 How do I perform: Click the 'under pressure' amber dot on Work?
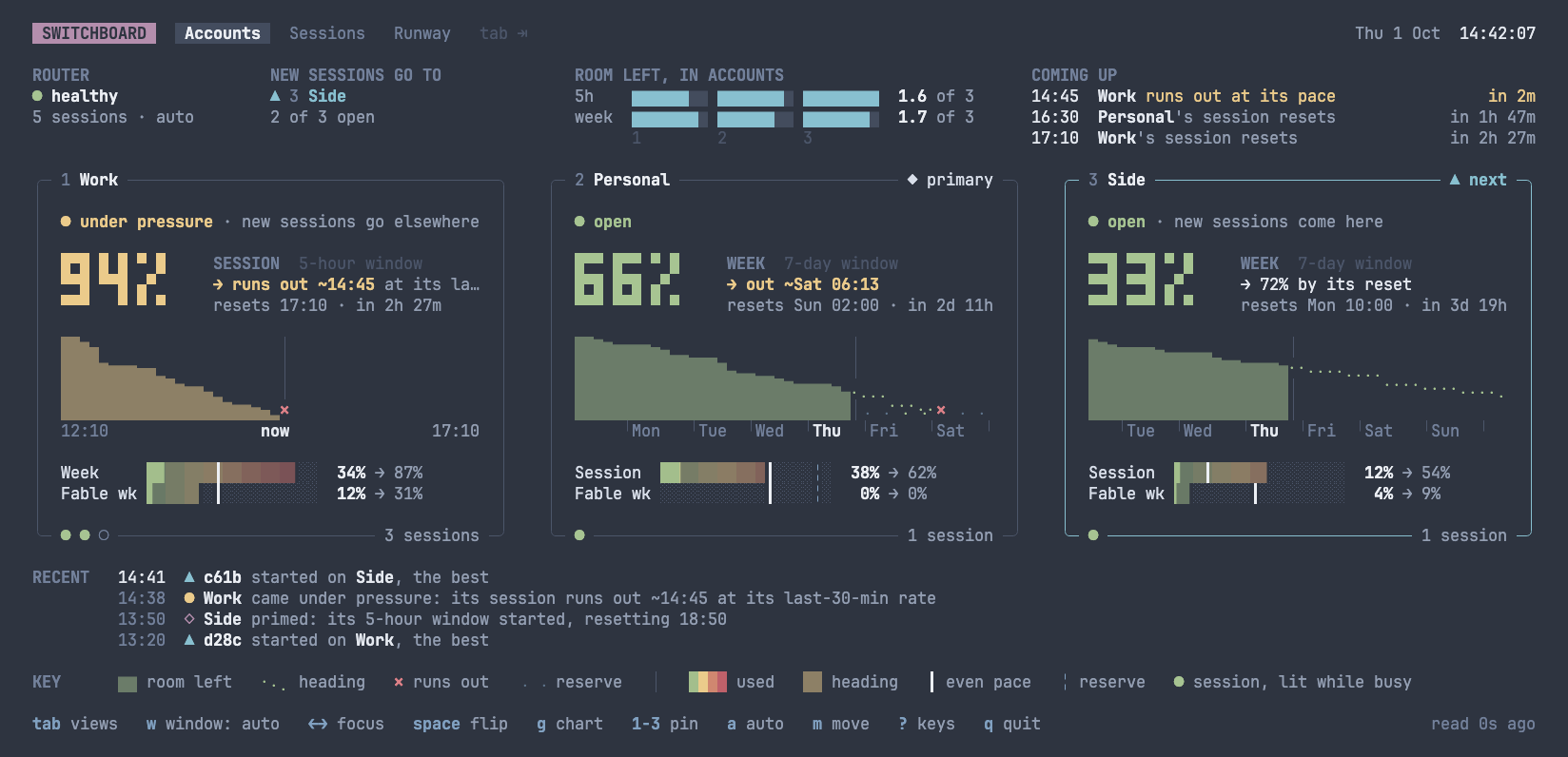(x=66, y=222)
